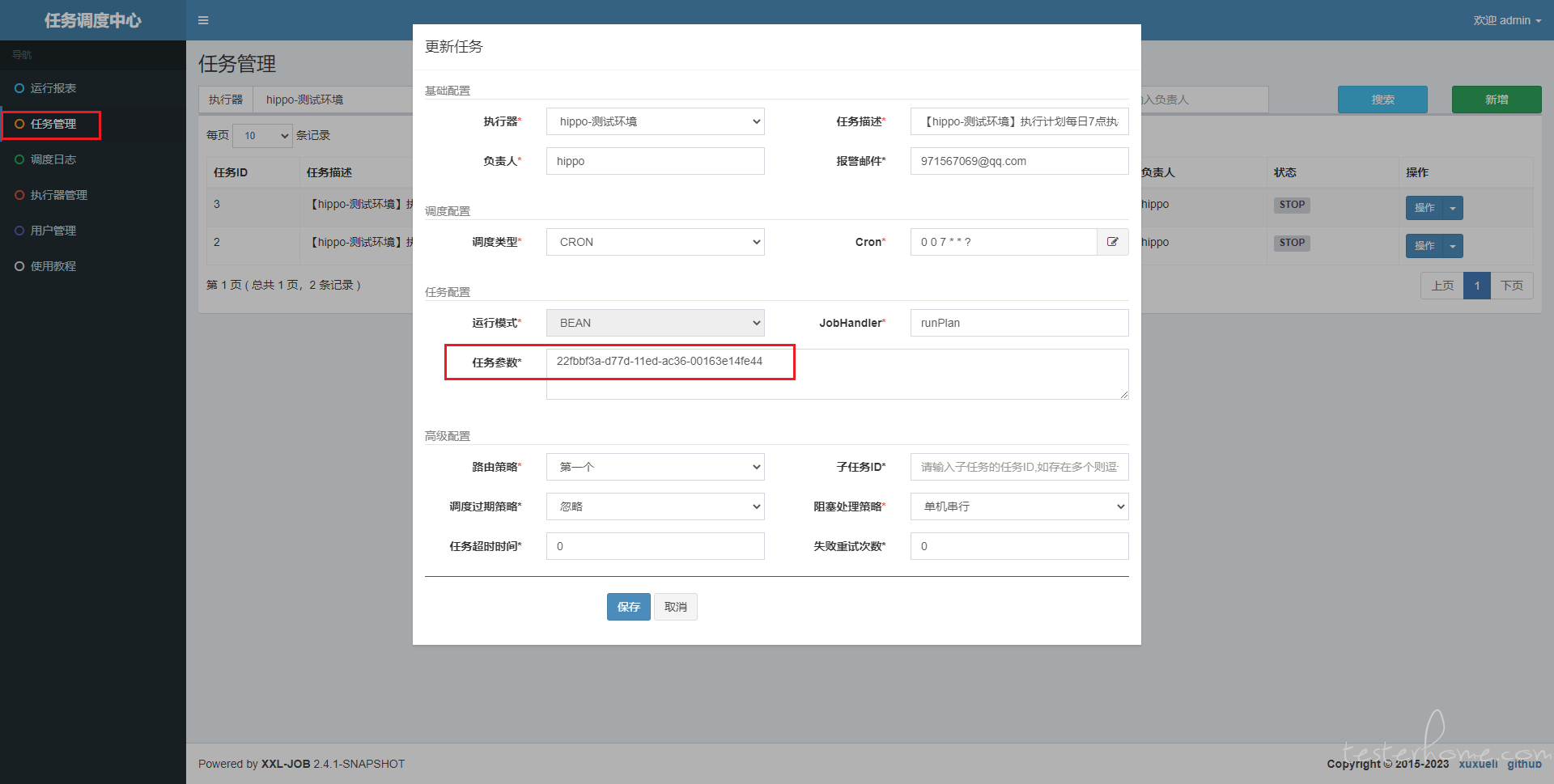Click the 使用教程 sidebar circle icon

(x=19, y=266)
